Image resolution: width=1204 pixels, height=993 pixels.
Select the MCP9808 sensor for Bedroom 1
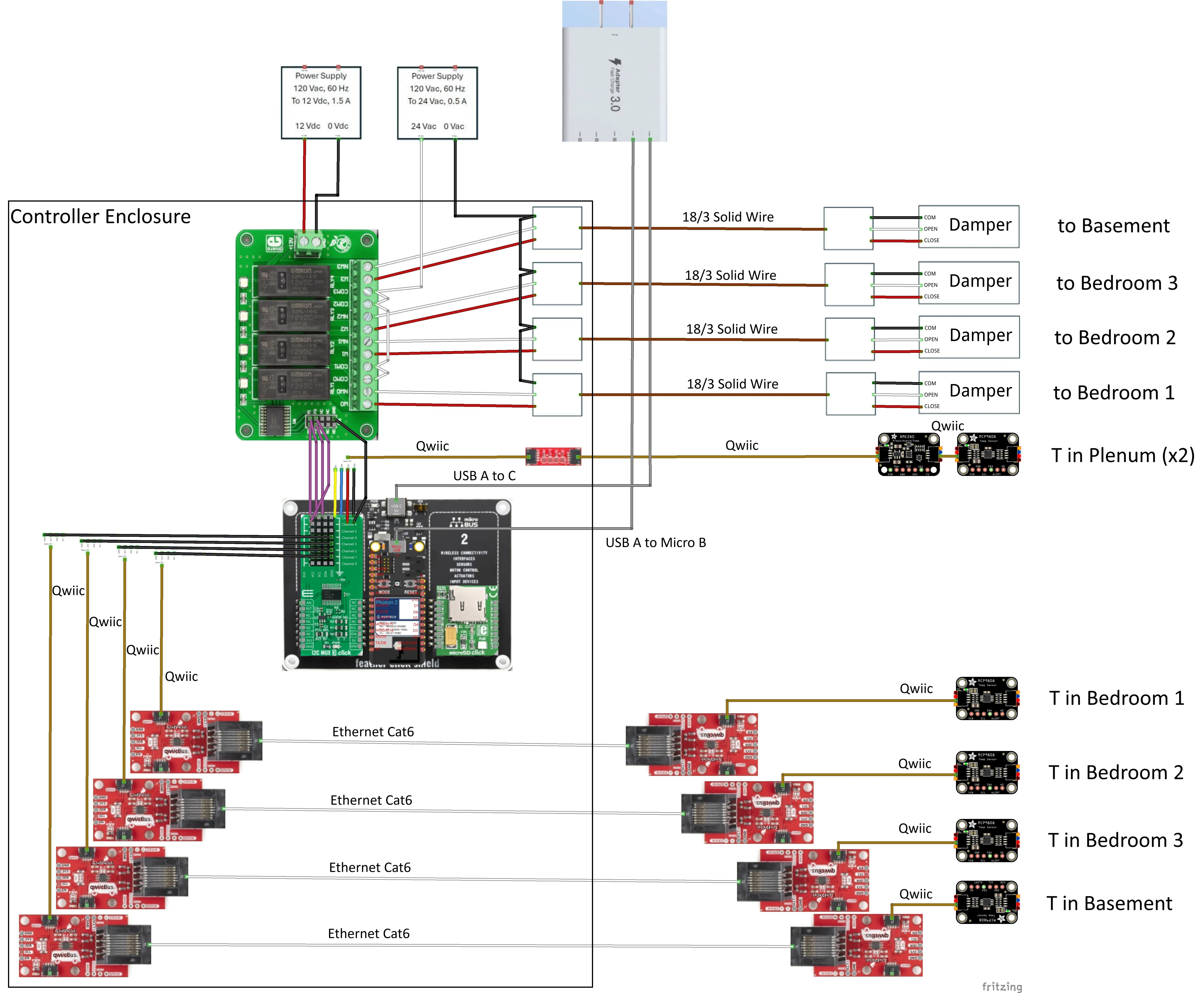click(987, 698)
